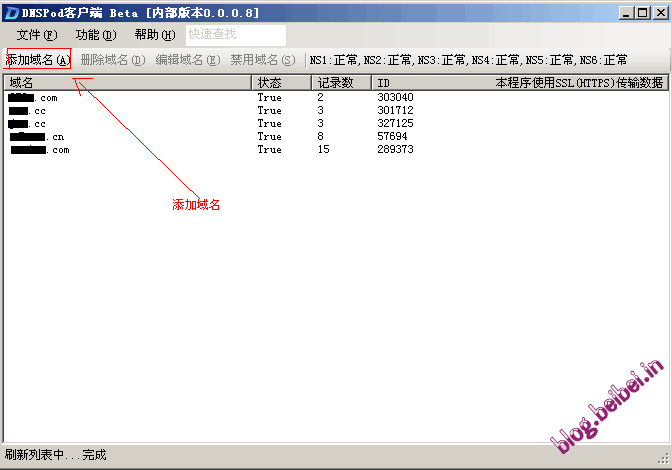Screen dimensions: 672x470
Task: Click the 添加域名(A) button
Action: click(x=38, y=60)
